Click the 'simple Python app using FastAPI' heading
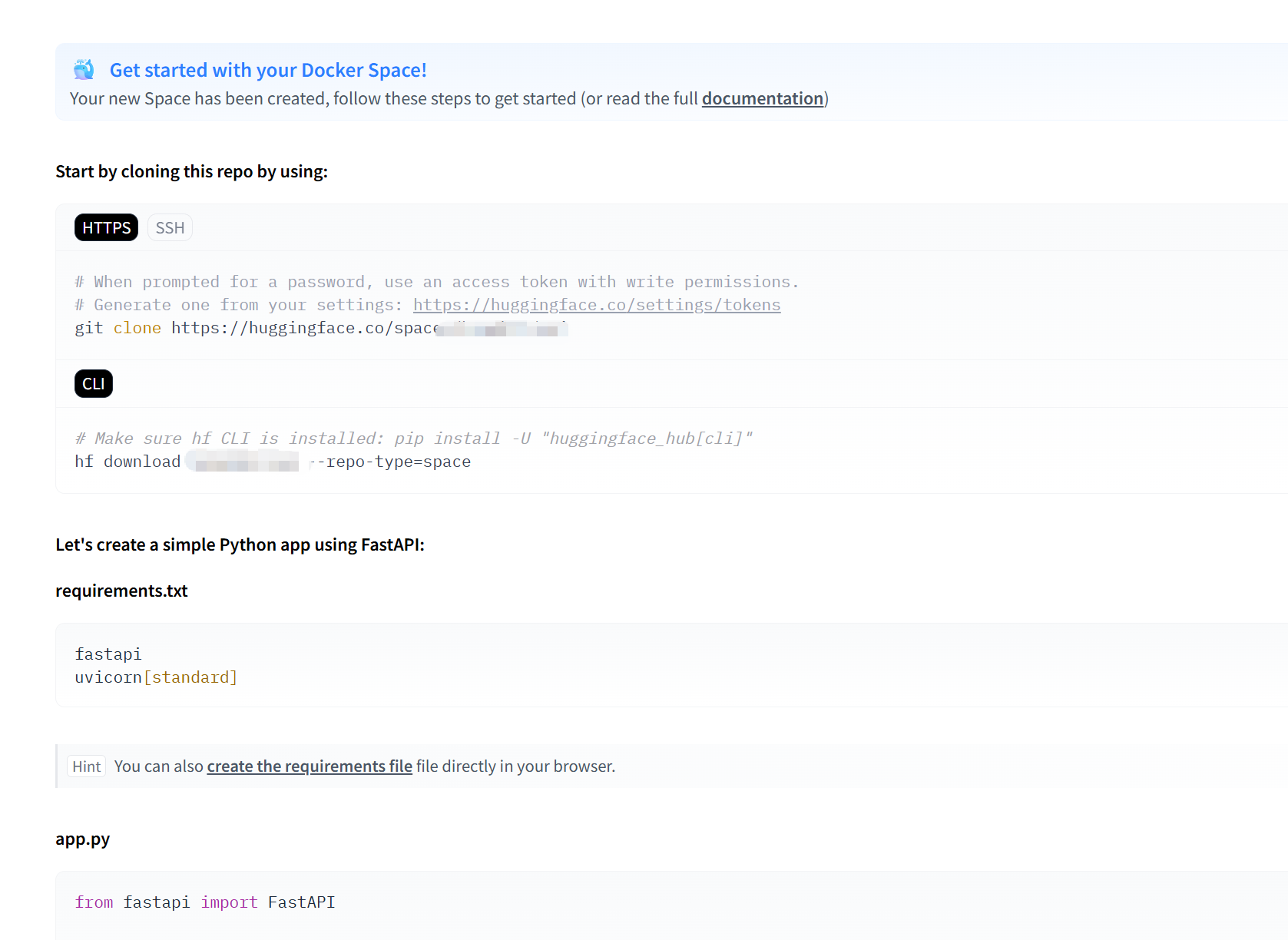 coord(240,544)
